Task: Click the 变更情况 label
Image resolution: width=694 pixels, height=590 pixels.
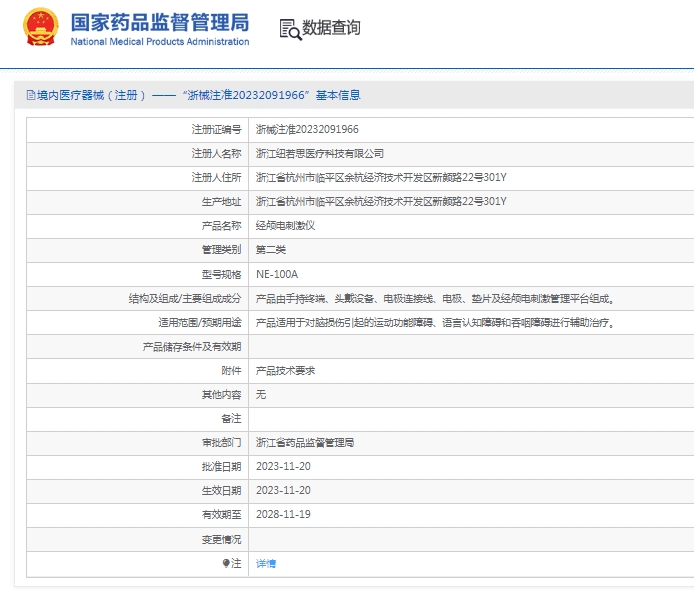Action: coord(221,539)
